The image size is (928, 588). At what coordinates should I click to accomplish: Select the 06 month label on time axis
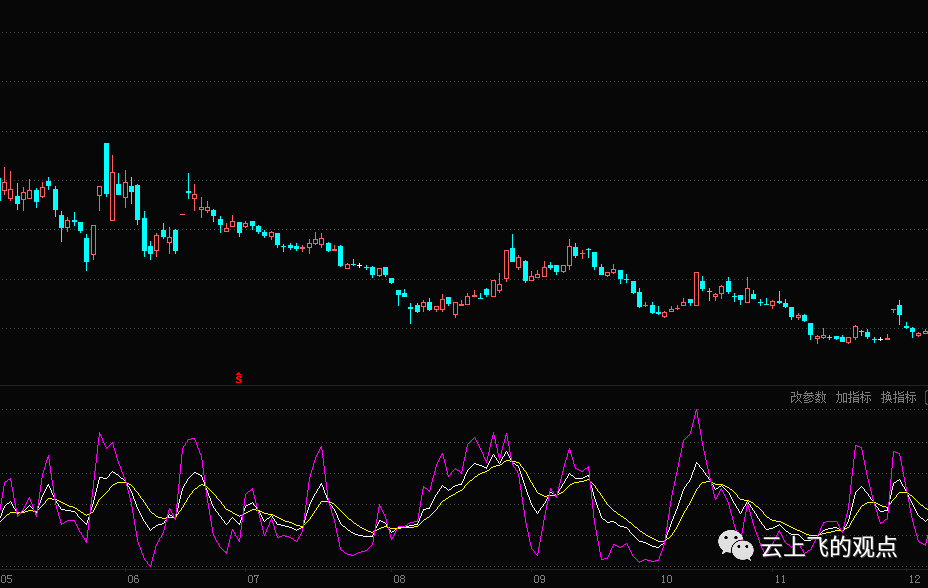tap(133, 579)
